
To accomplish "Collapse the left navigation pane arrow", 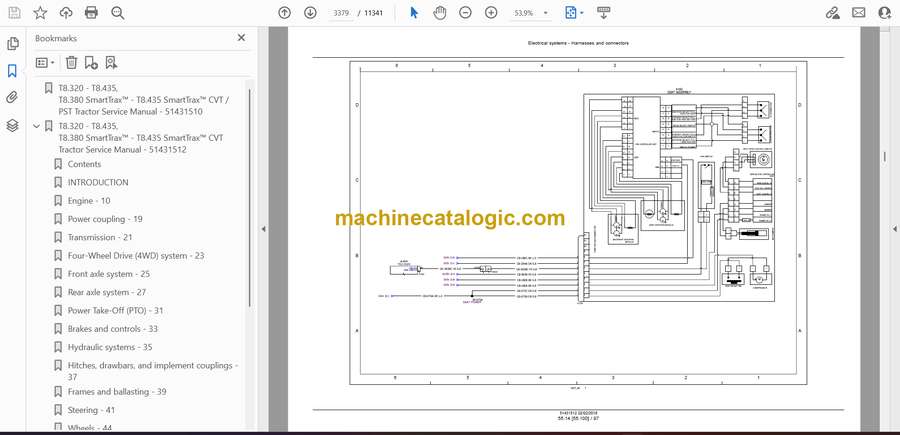I will point(263,229).
